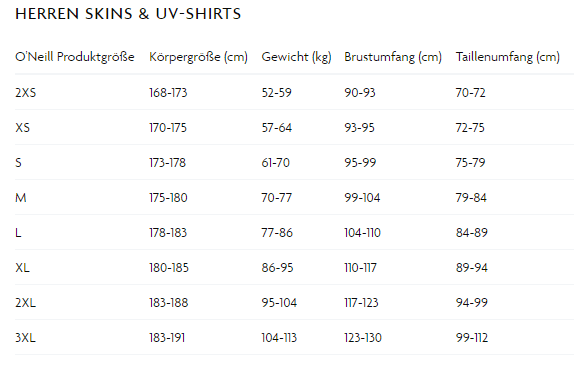The width and height of the screenshot is (586, 382).
Task: Click the 175-180 body height cell
Action: point(168,197)
